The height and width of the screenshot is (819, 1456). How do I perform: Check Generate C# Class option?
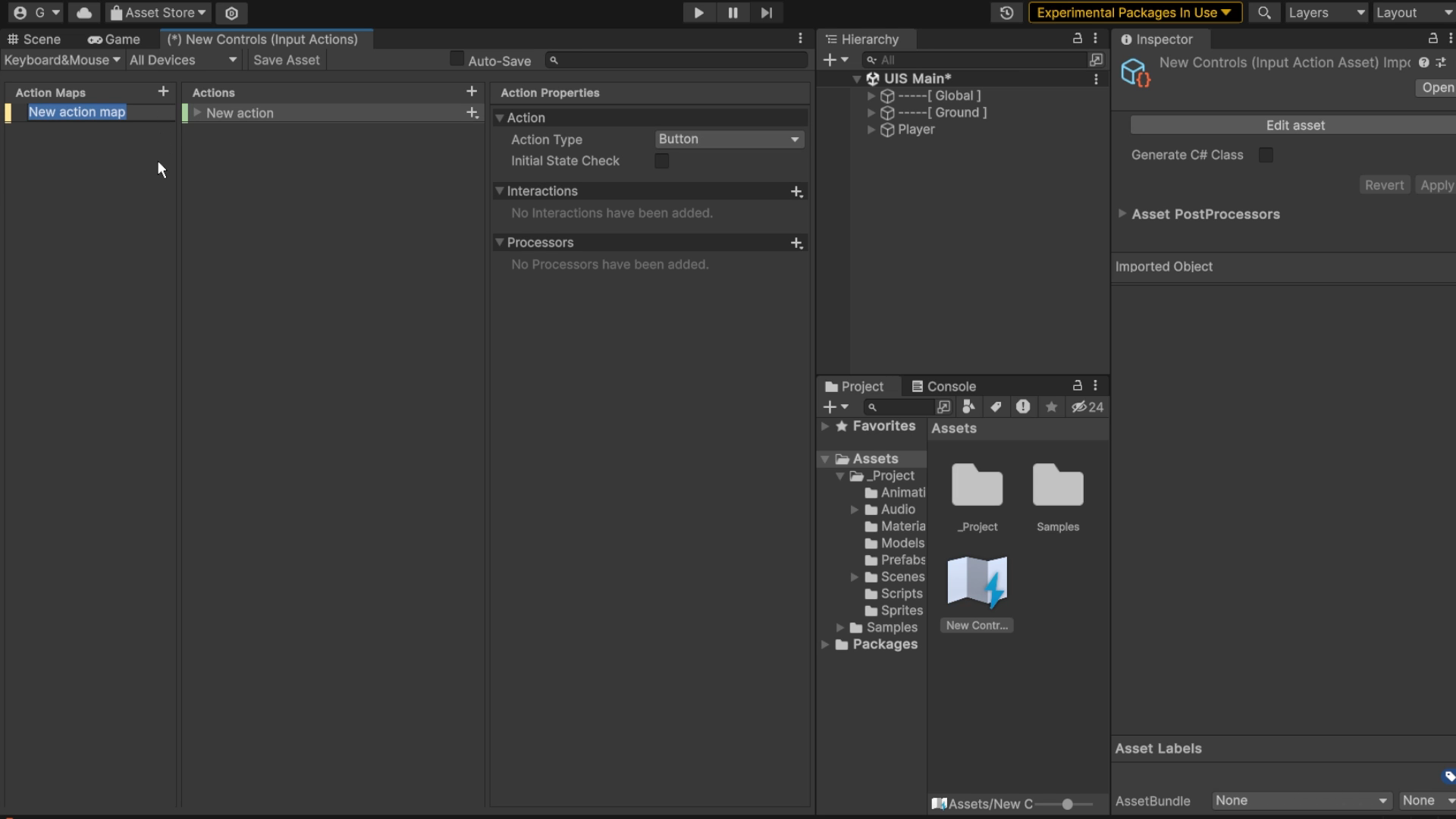[x=1266, y=155]
